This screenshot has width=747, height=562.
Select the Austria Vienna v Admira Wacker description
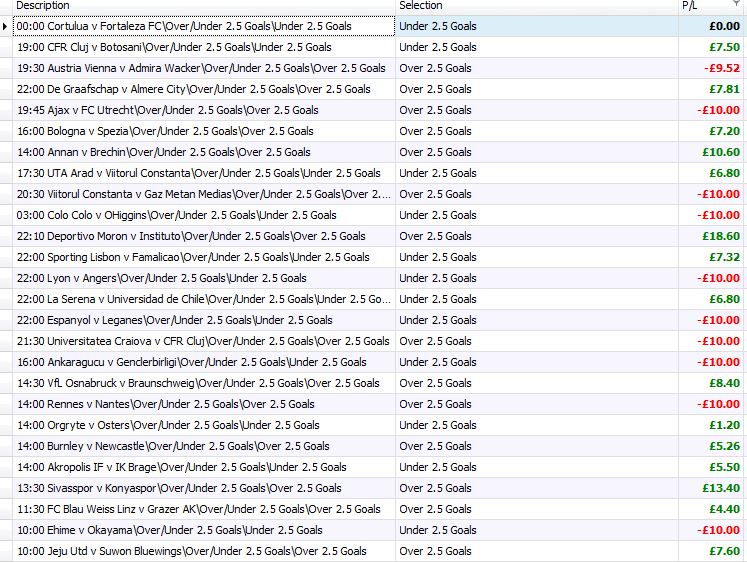tap(204, 68)
